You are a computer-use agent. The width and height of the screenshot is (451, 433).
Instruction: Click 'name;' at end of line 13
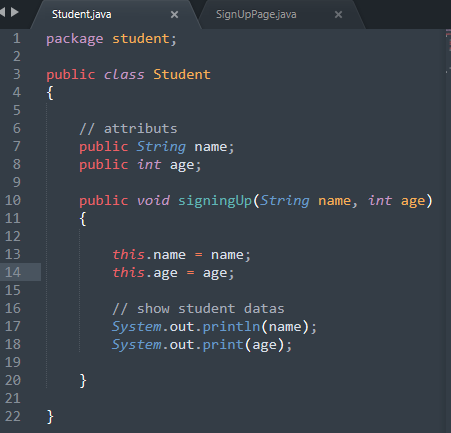click(231, 255)
